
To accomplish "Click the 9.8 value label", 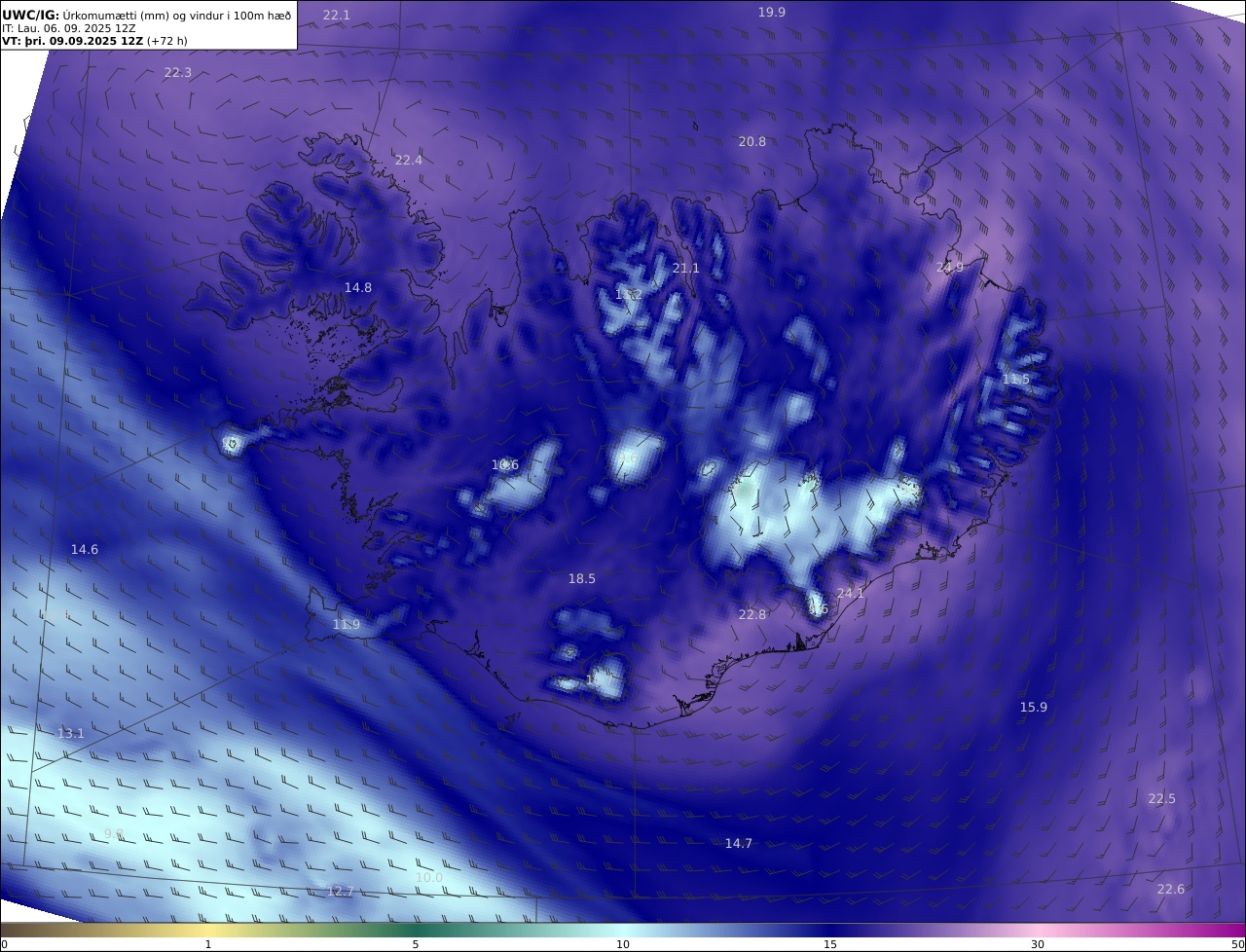I will click(x=114, y=834).
